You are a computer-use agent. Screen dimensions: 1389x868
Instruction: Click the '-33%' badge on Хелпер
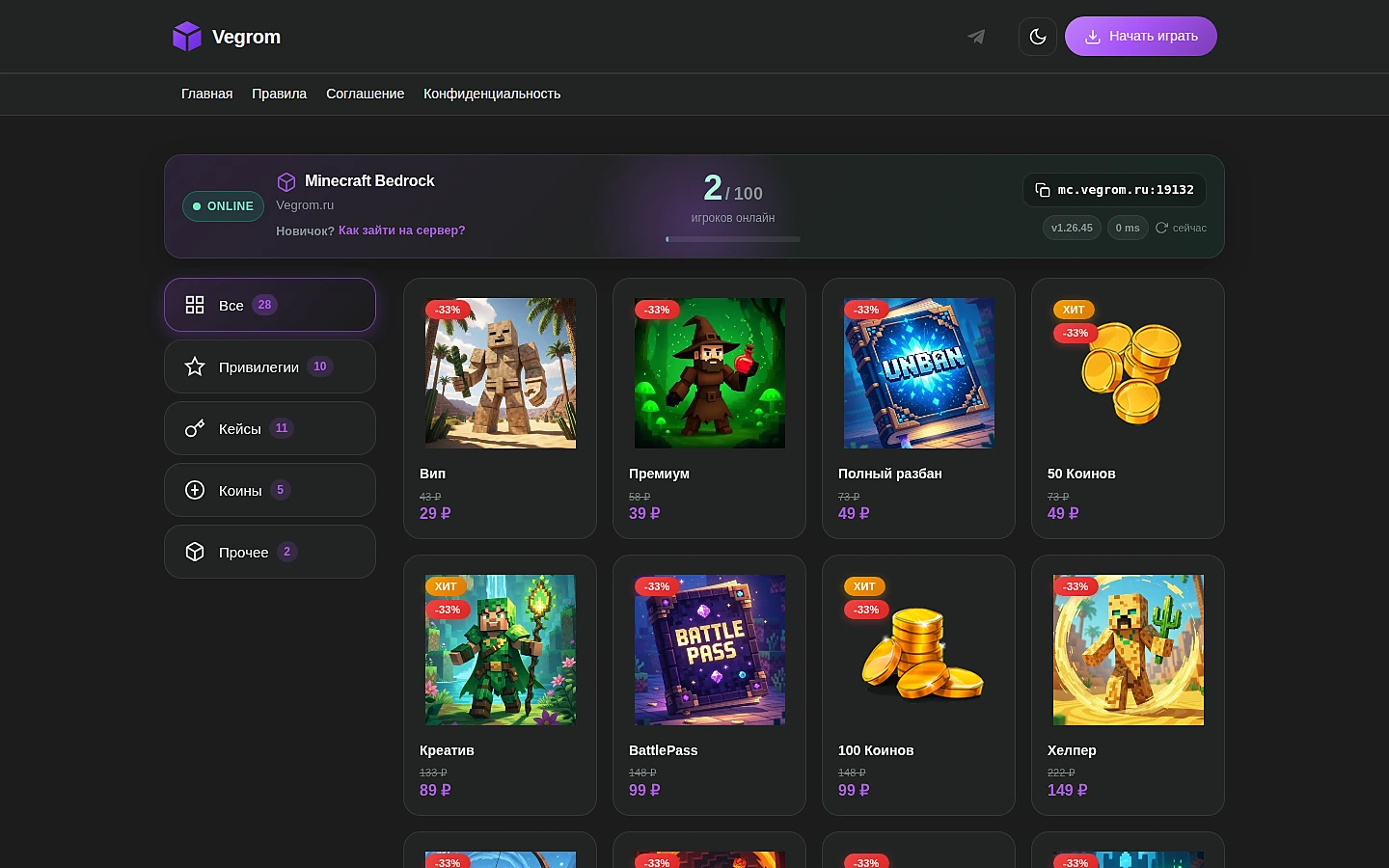click(x=1076, y=586)
